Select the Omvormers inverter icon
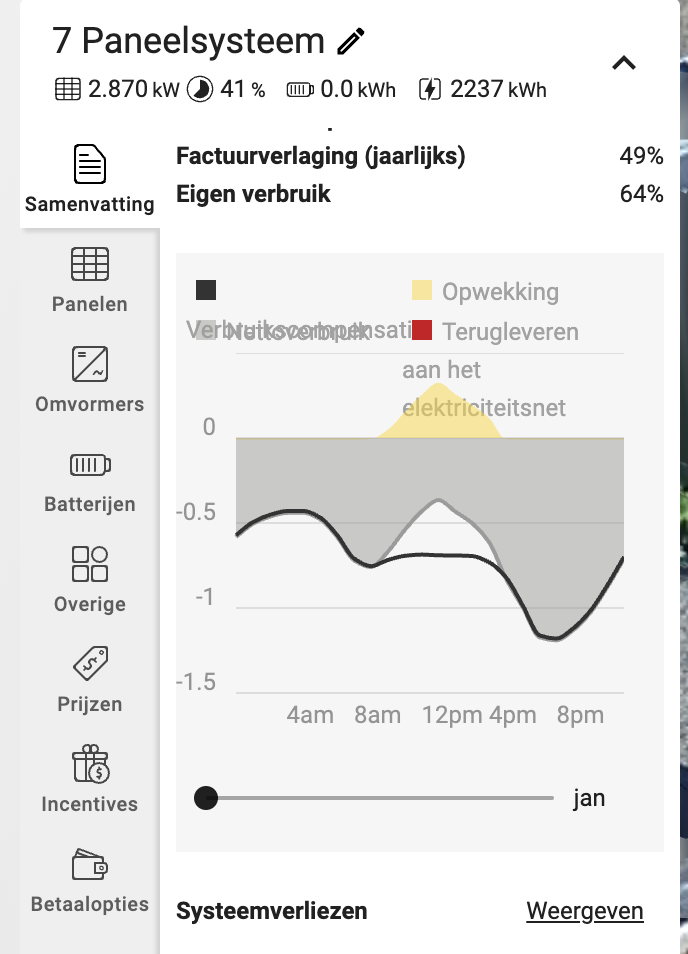The width and height of the screenshot is (688, 954). 90,364
